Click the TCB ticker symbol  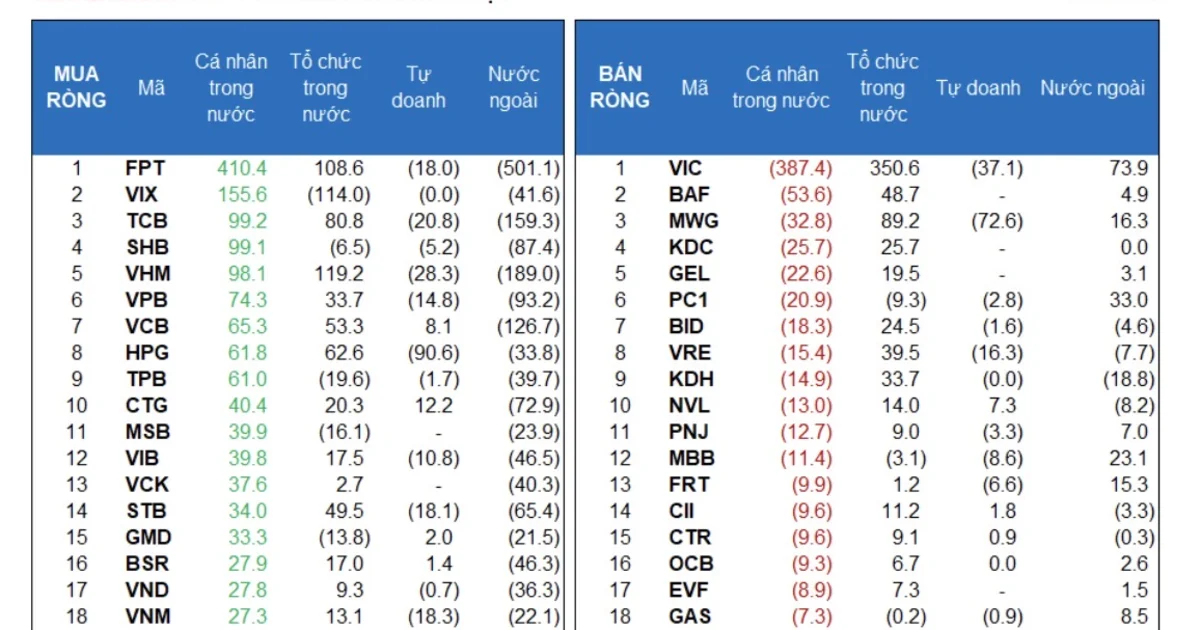coord(146,221)
